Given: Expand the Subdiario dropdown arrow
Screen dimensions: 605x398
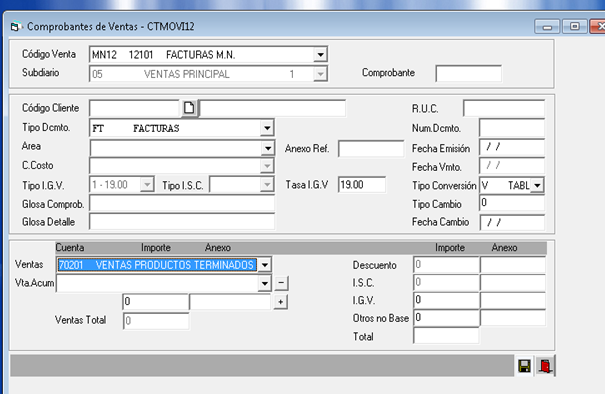Looking at the screenshot, I should coord(320,74).
